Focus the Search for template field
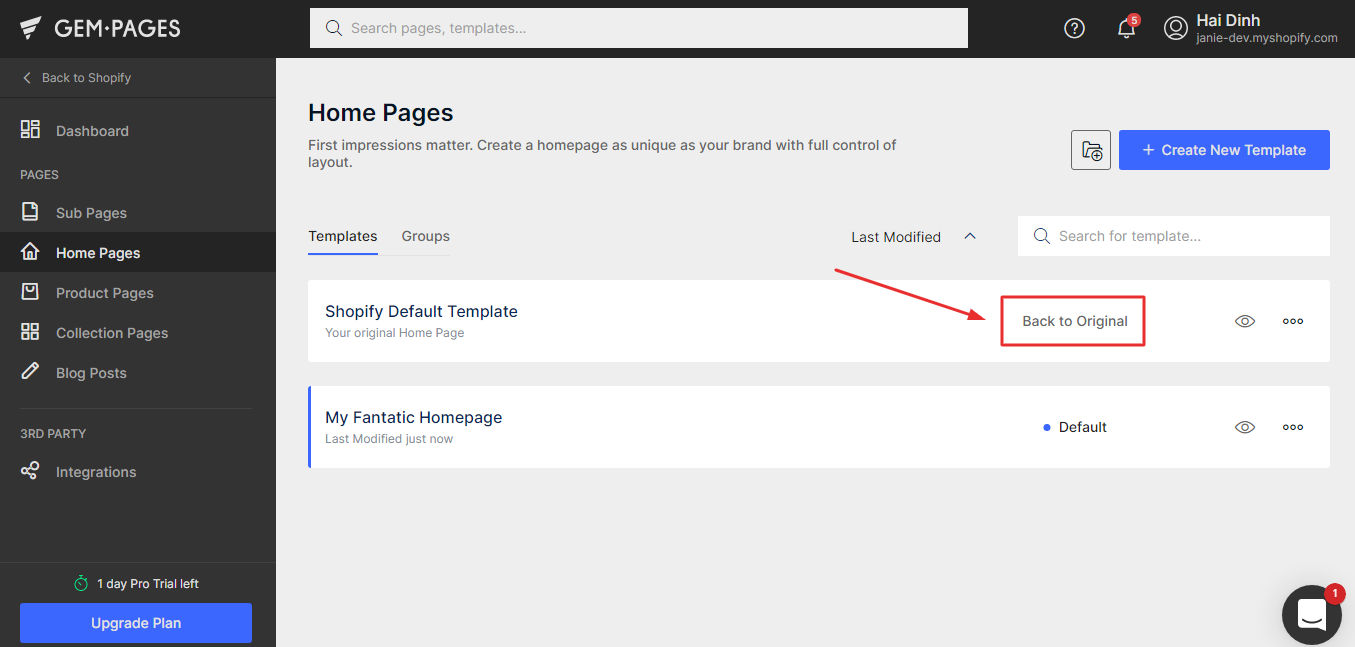 click(x=1174, y=236)
